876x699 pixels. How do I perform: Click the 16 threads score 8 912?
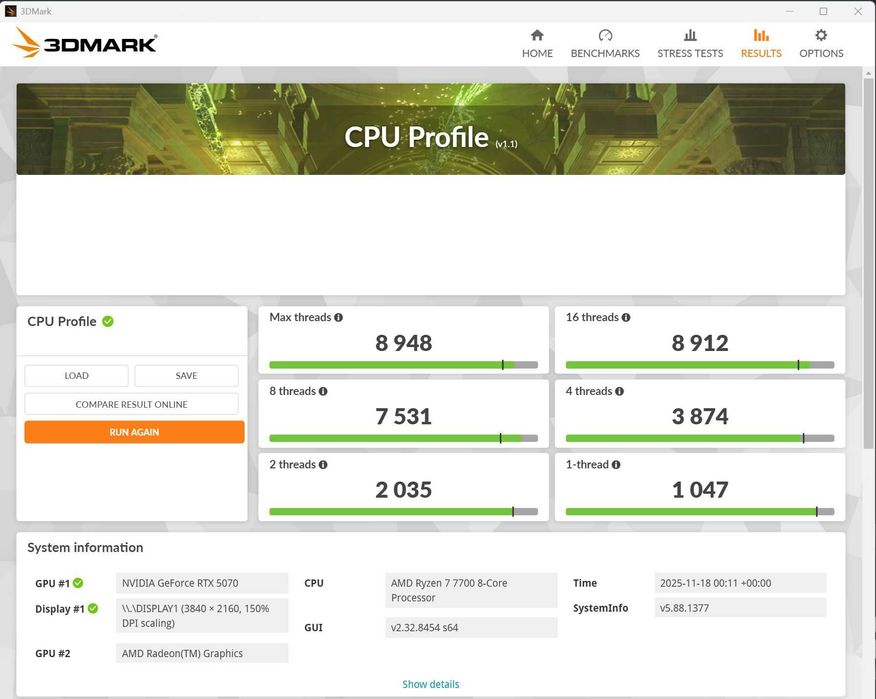click(699, 343)
